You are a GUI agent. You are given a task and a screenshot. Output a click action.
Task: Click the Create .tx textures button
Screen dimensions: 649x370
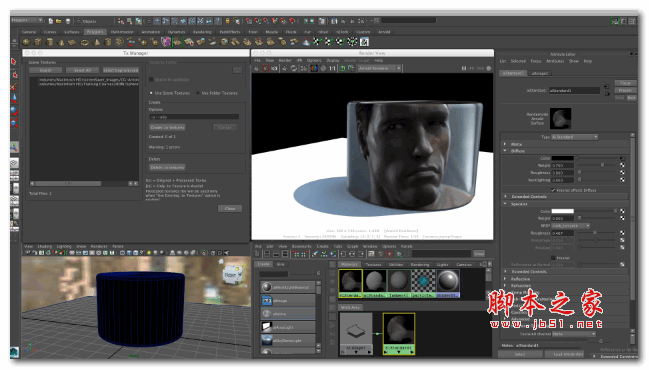[x=167, y=127]
